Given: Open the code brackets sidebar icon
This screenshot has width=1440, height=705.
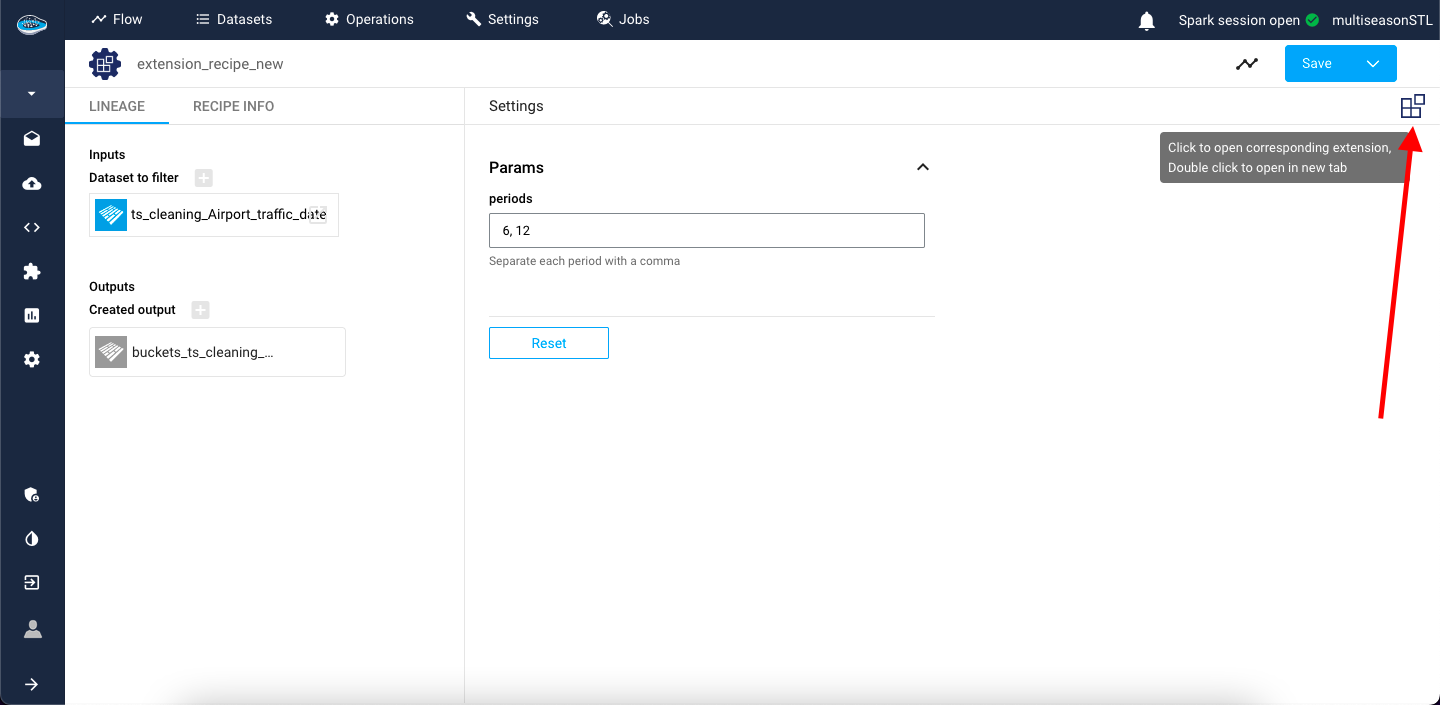Looking at the screenshot, I should pyautogui.click(x=32, y=227).
